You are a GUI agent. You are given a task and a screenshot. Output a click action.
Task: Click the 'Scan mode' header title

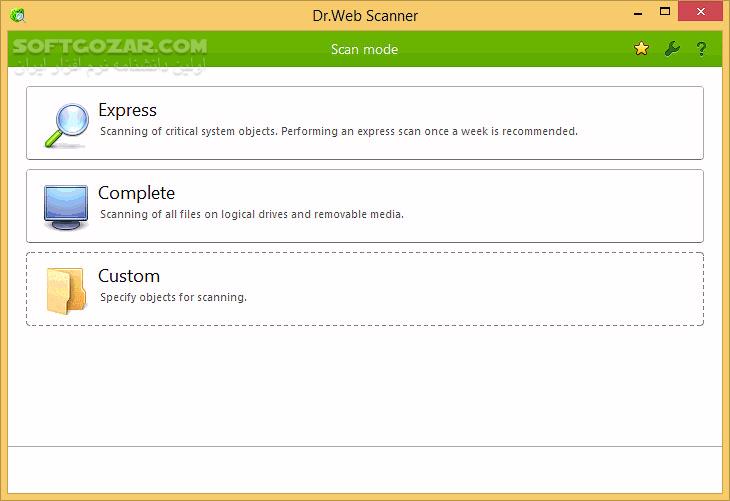[365, 49]
